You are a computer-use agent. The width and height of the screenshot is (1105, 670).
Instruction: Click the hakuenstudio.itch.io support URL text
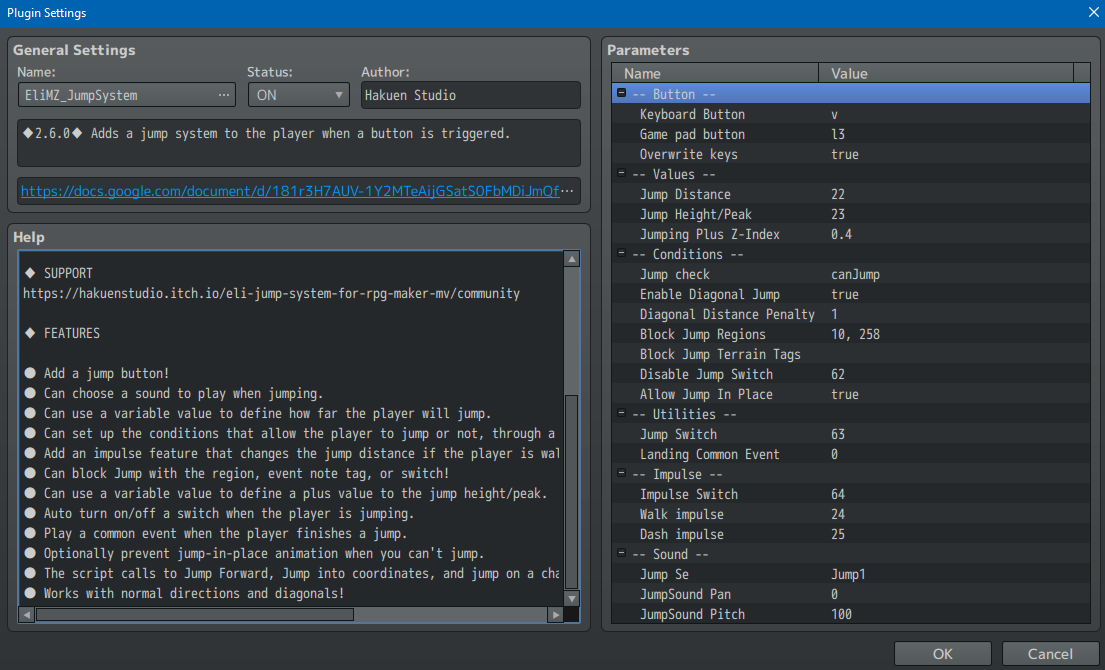pos(271,293)
